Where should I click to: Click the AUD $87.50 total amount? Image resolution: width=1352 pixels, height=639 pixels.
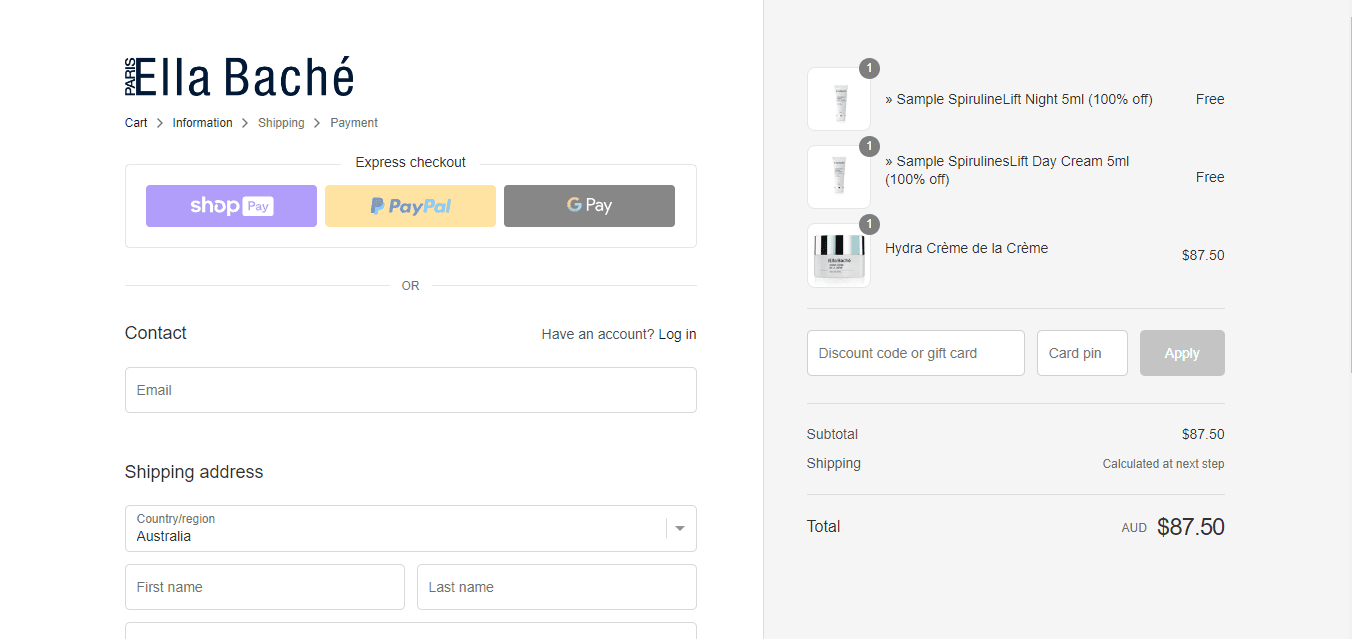1173,527
